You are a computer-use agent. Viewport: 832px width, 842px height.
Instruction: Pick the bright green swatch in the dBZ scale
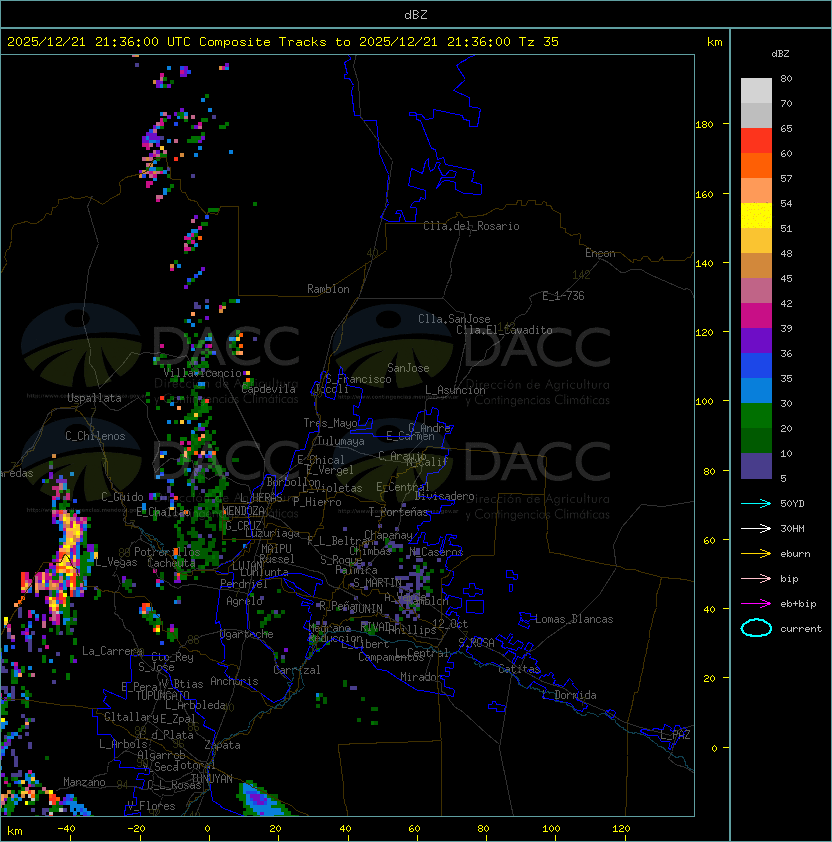(x=756, y=416)
